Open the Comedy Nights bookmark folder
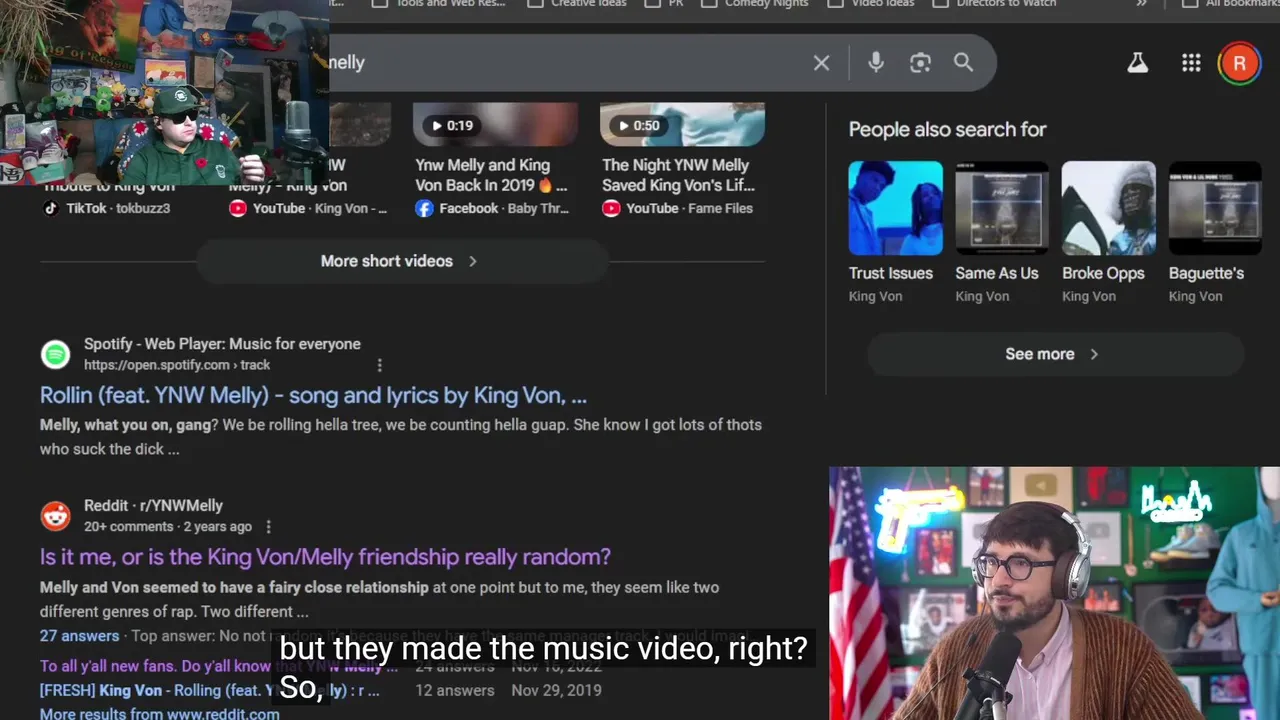This screenshot has width=1280, height=720. 756,4
